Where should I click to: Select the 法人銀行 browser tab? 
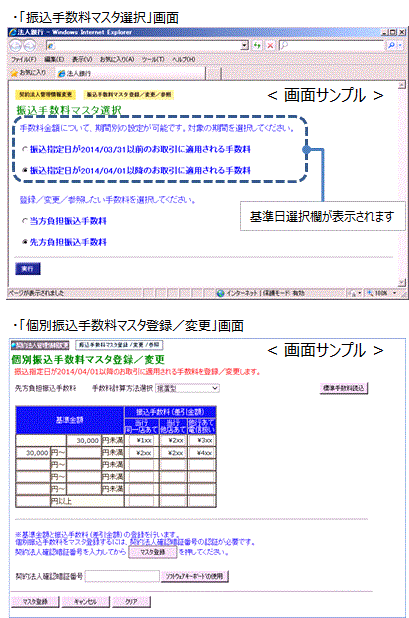[x=130, y=73]
